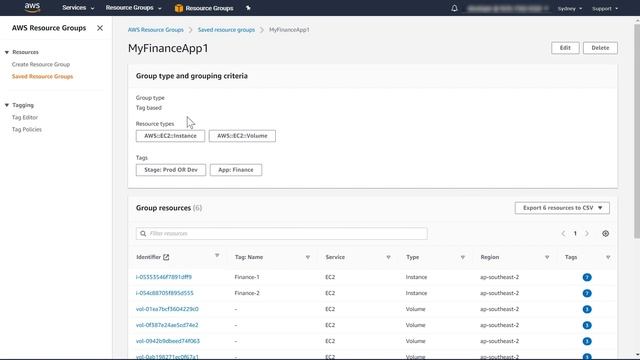Open Tag Editor
640x360 pixels.
(25, 118)
